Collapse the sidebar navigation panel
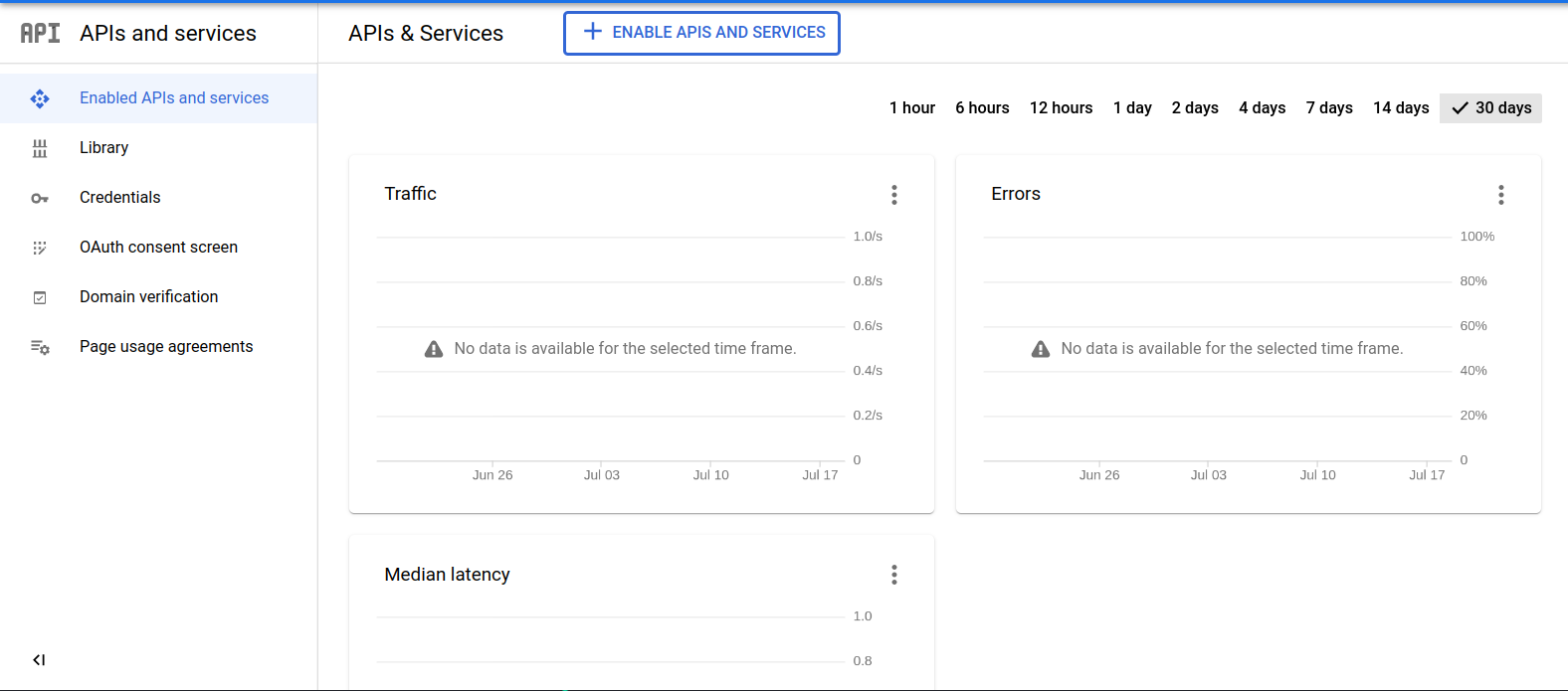This screenshot has height=691, width=1568. click(x=39, y=659)
